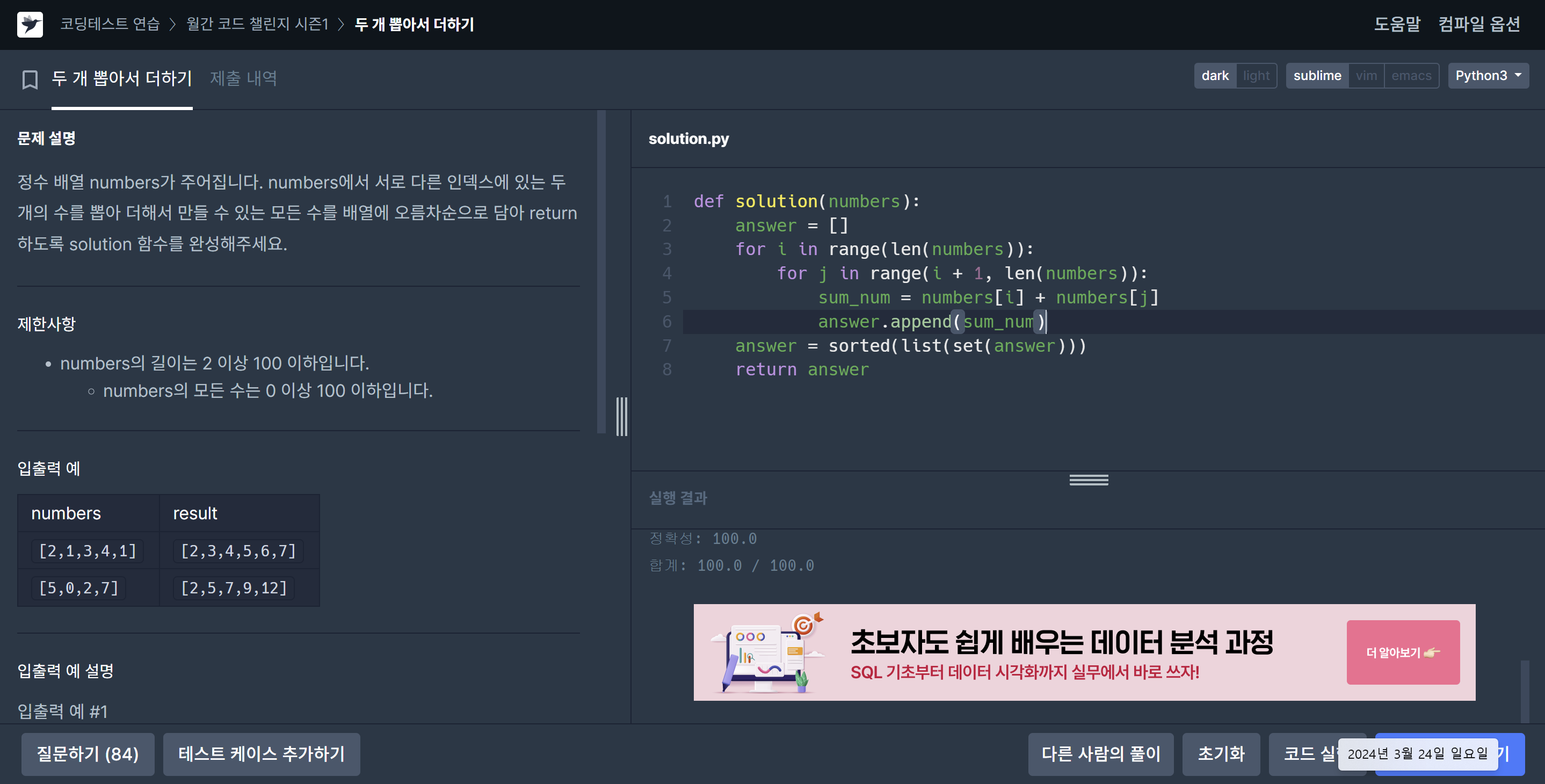Select sublime editor key mode

click(1317, 75)
